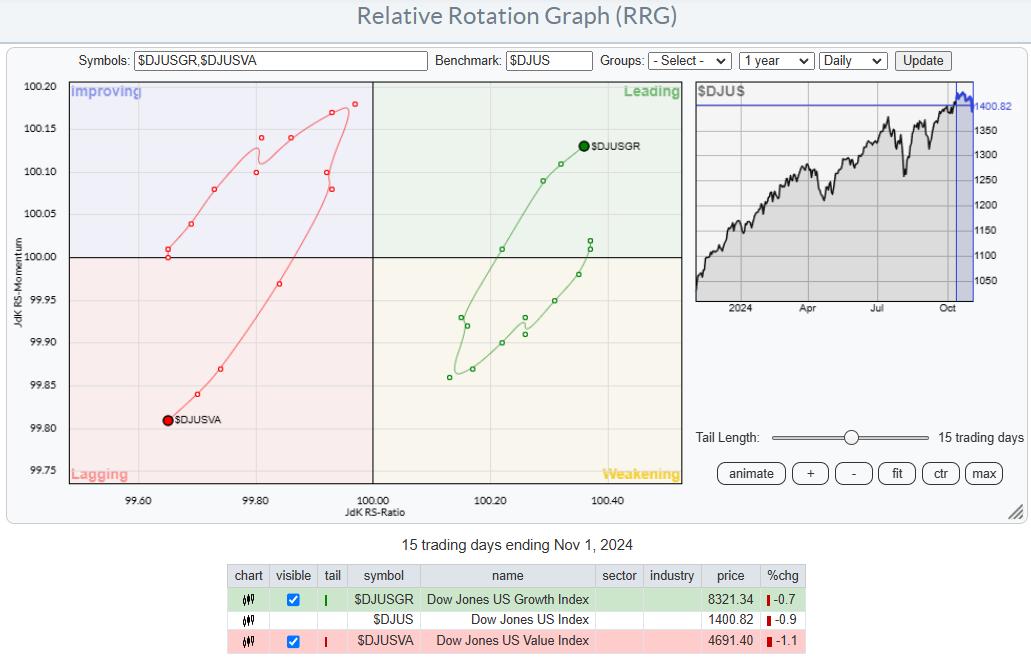Viewport: 1031px width, 660px height.
Task: Expand the 1 year period dropdown
Action: [x=776, y=61]
